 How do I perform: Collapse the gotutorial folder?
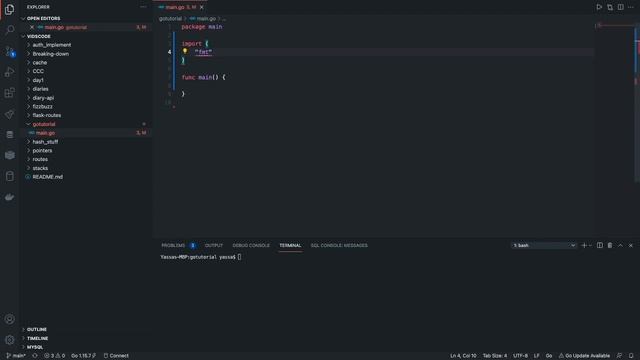pyautogui.click(x=44, y=124)
